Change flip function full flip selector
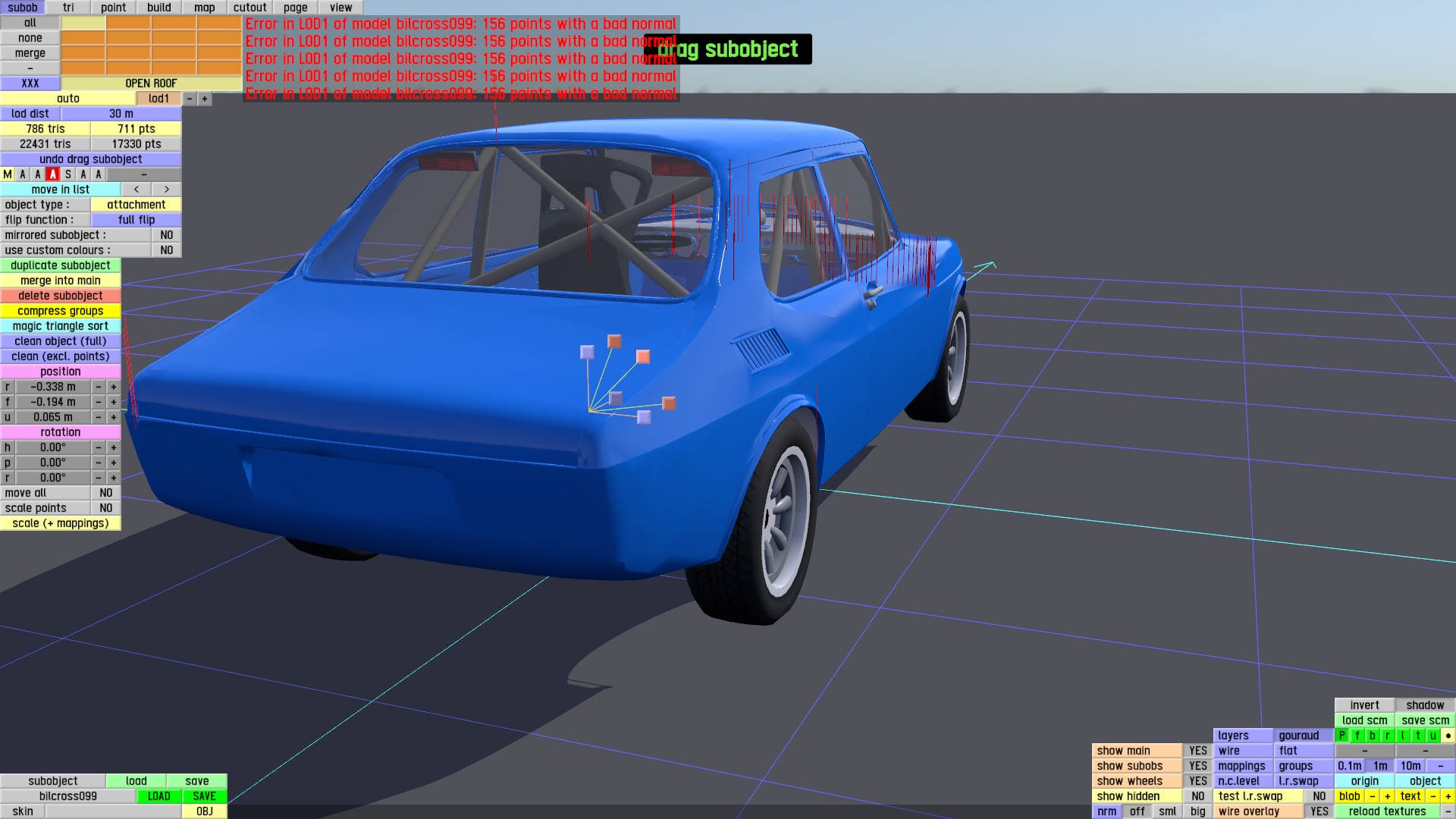The width and height of the screenshot is (1456, 819). coord(136,220)
